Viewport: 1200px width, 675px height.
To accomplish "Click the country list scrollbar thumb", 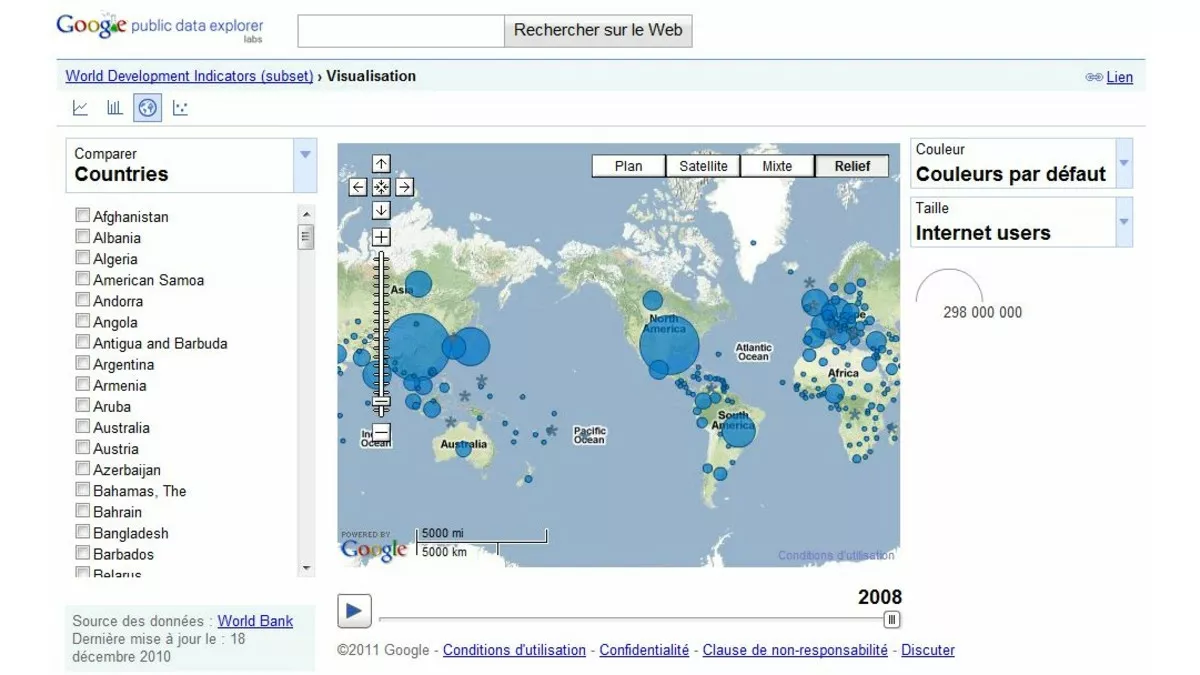I will tap(306, 237).
